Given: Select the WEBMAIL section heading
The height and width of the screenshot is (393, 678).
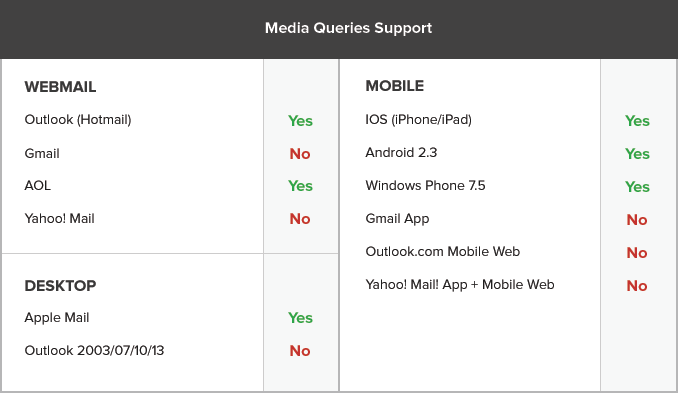Looking at the screenshot, I should pyautogui.click(x=60, y=87).
